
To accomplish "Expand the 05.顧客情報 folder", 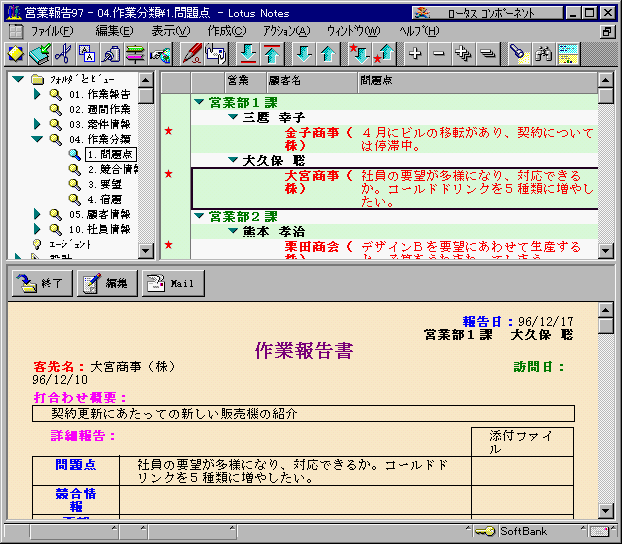I will 38,214.
